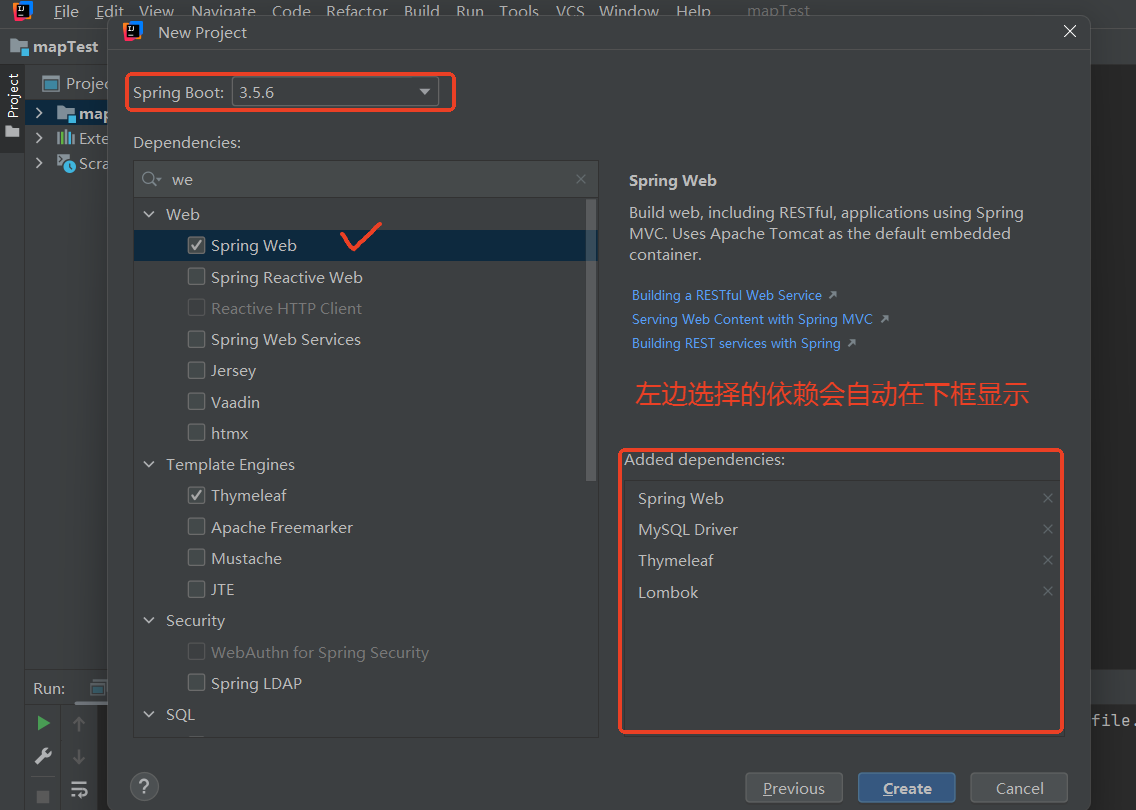Uncheck the Spring Web checkbox
The width and height of the screenshot is (1136, 810).
click(x=196, y=245)
